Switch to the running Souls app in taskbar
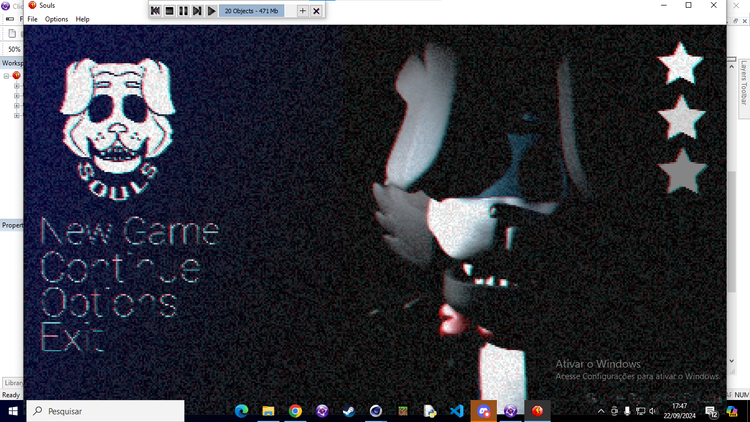This screenshot has height=422, width=750. [537, 411]
